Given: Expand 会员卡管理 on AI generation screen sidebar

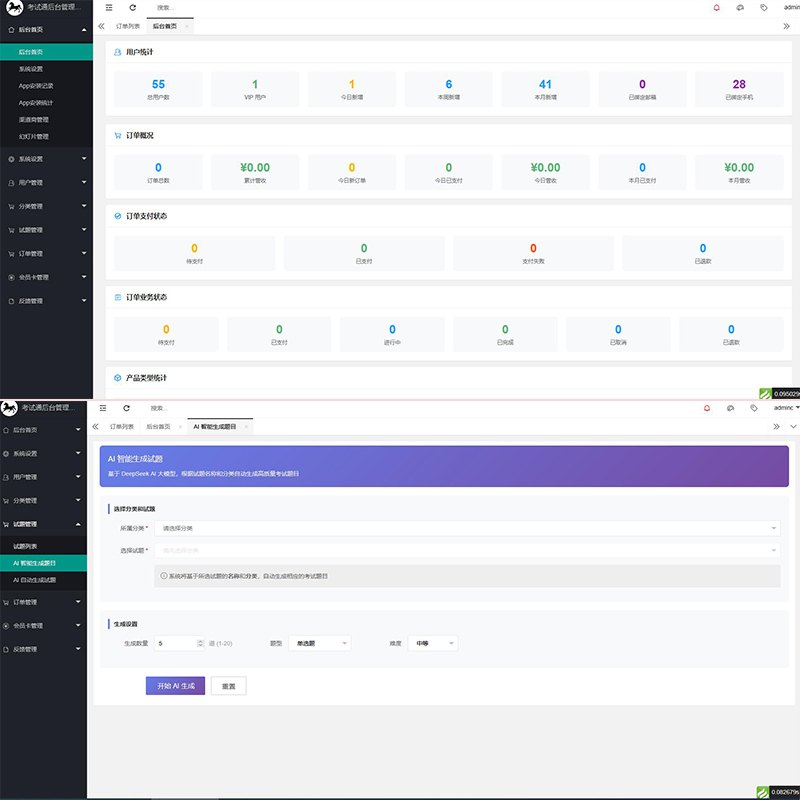Looking at the screenshot, I should pos(43,626).
